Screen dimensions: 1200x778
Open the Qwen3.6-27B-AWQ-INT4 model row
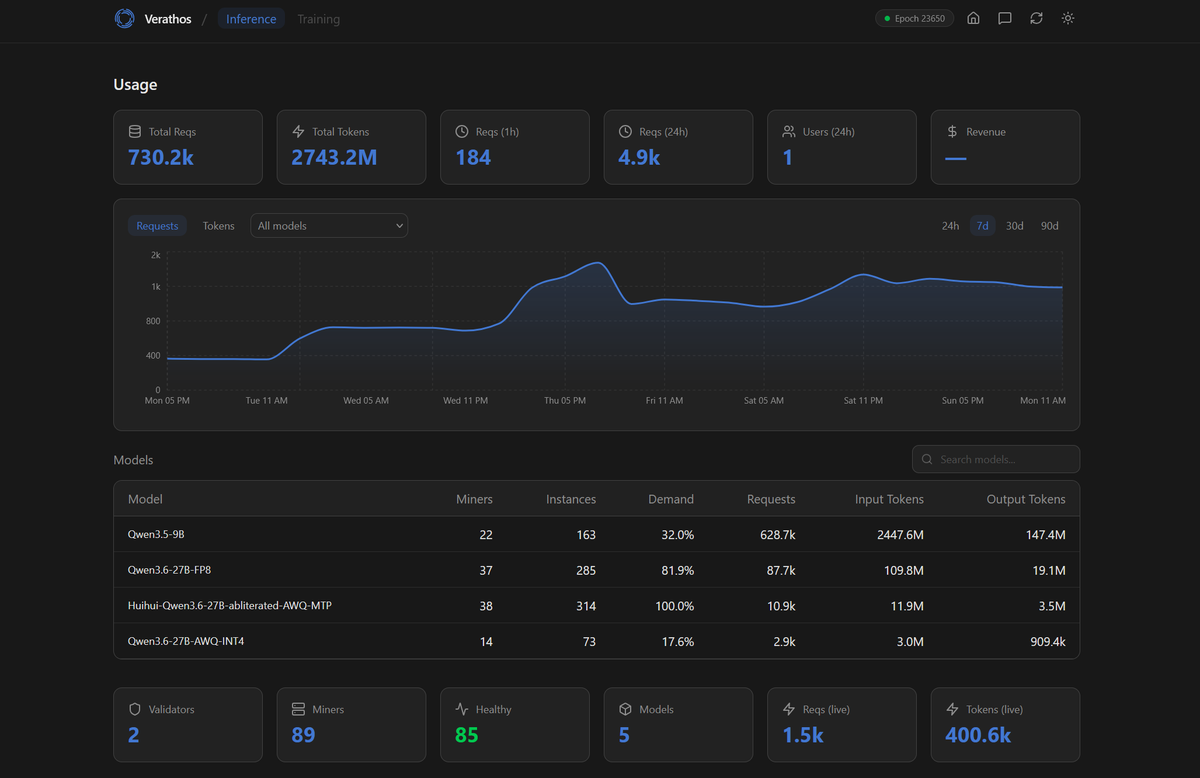(x=597, y=641)
